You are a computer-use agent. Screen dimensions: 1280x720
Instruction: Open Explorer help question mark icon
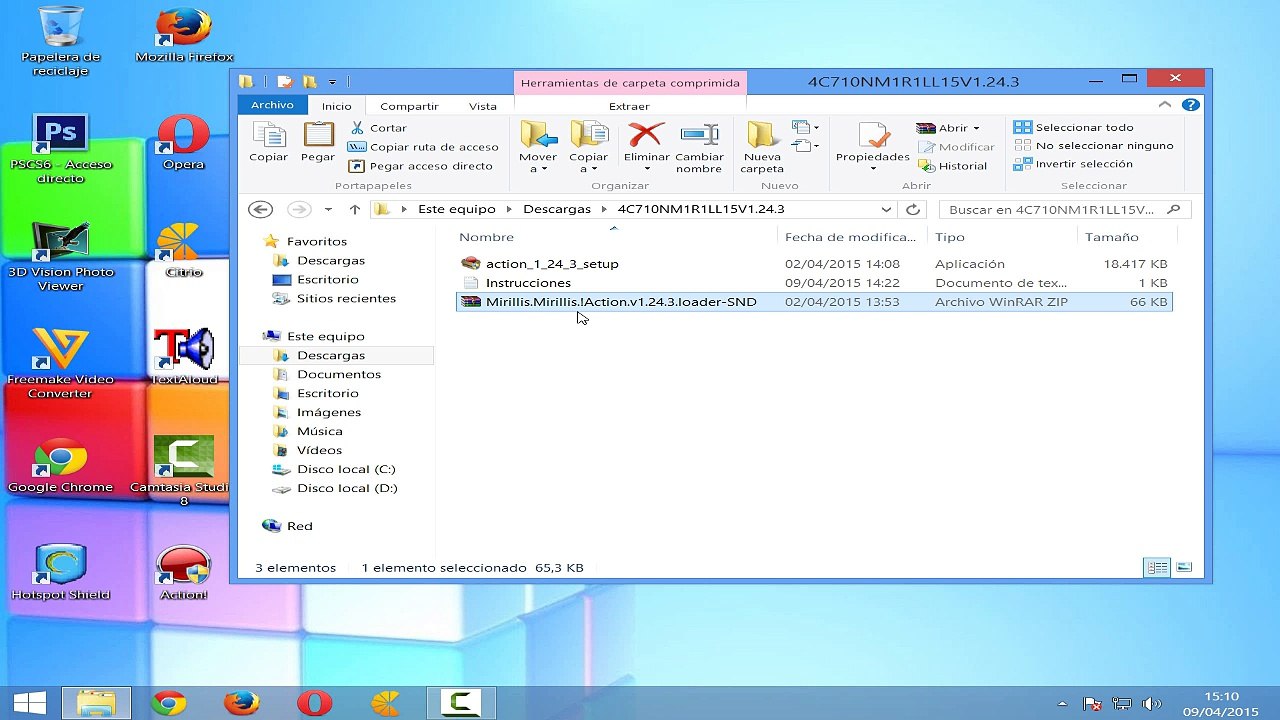point(1190,105)
